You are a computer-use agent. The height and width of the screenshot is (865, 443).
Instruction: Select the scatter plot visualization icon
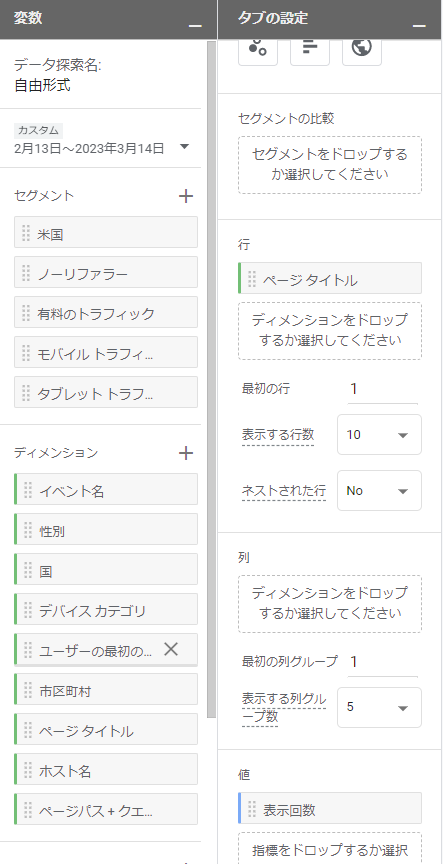tap(258, 49)
